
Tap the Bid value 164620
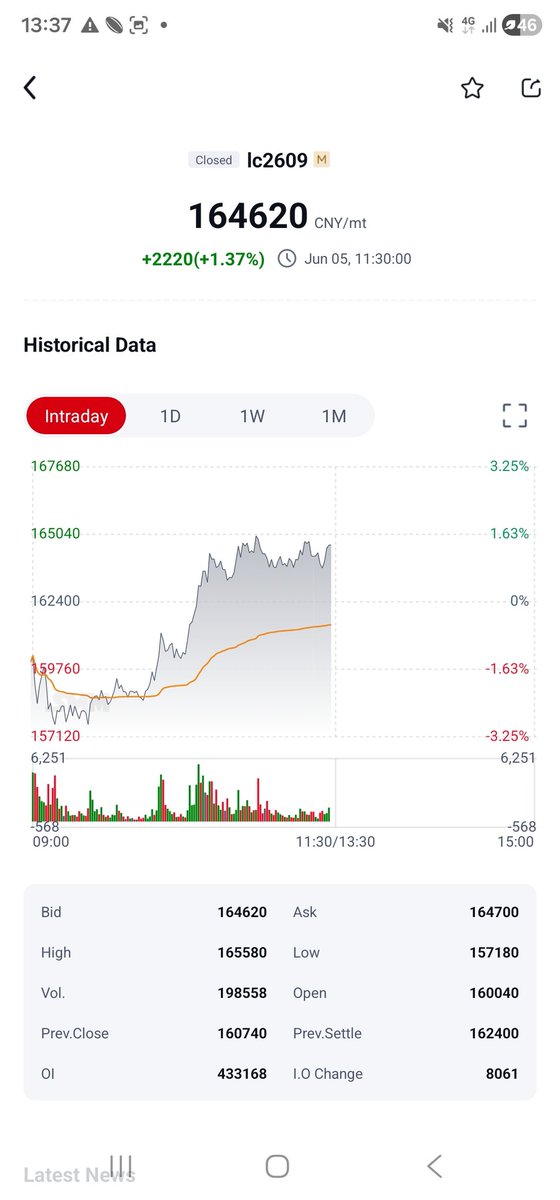[242, 912]
